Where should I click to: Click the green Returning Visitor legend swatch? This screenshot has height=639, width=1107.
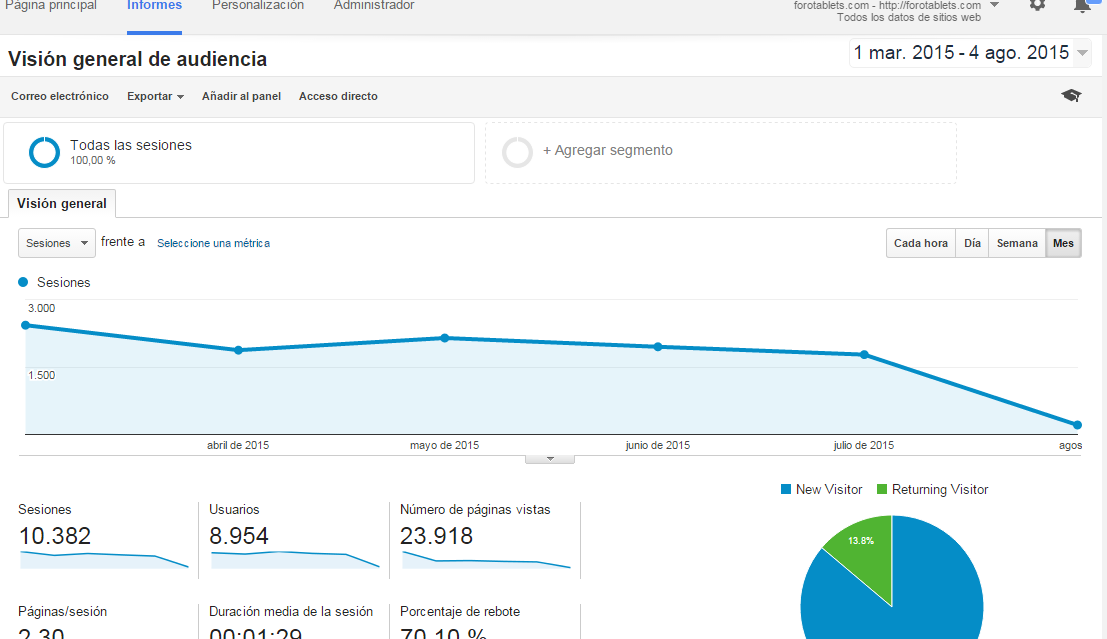[x=882, y=489]
